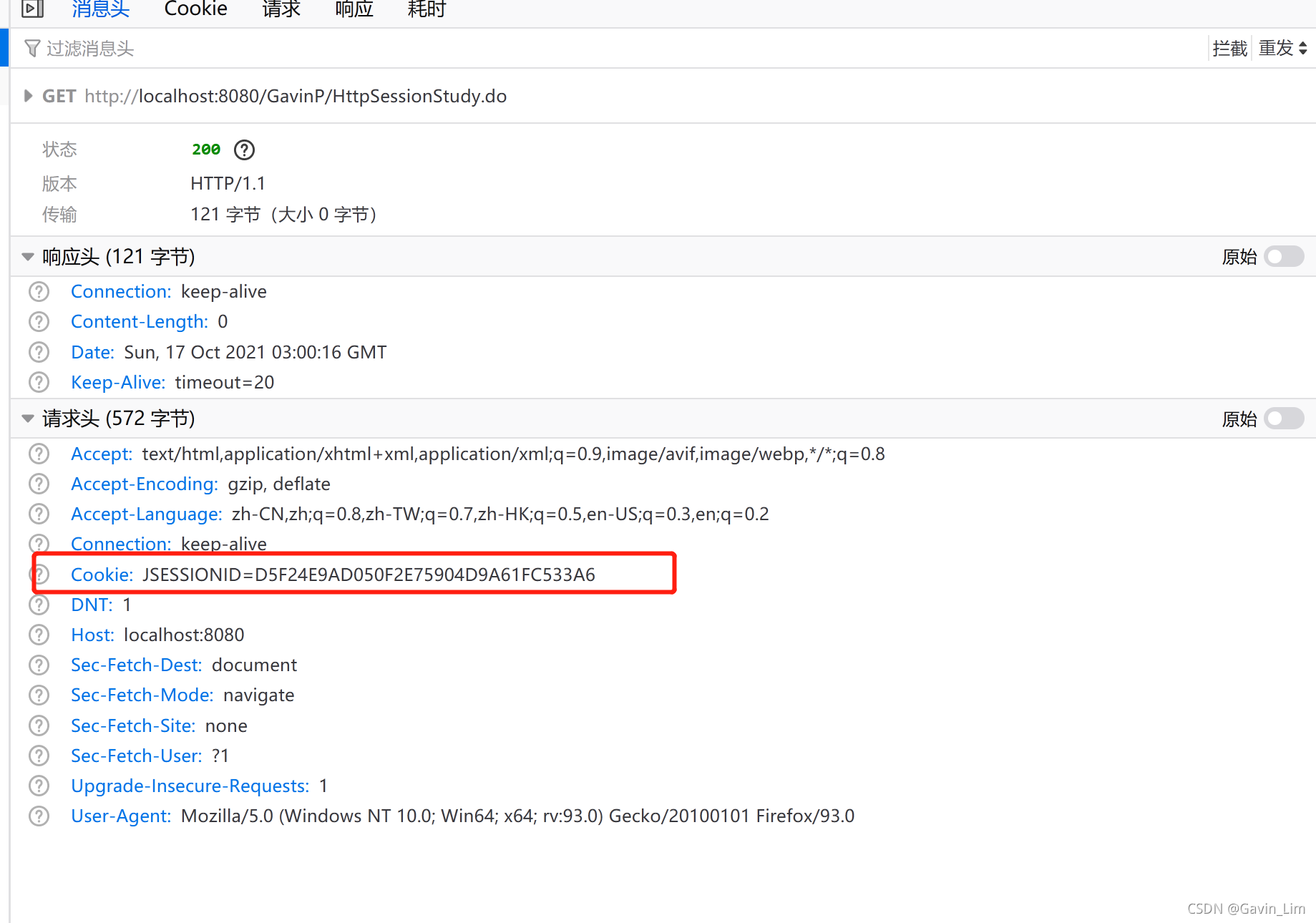Click help icon for Date header
1316x923 pixels.
(x=39, y=352)
